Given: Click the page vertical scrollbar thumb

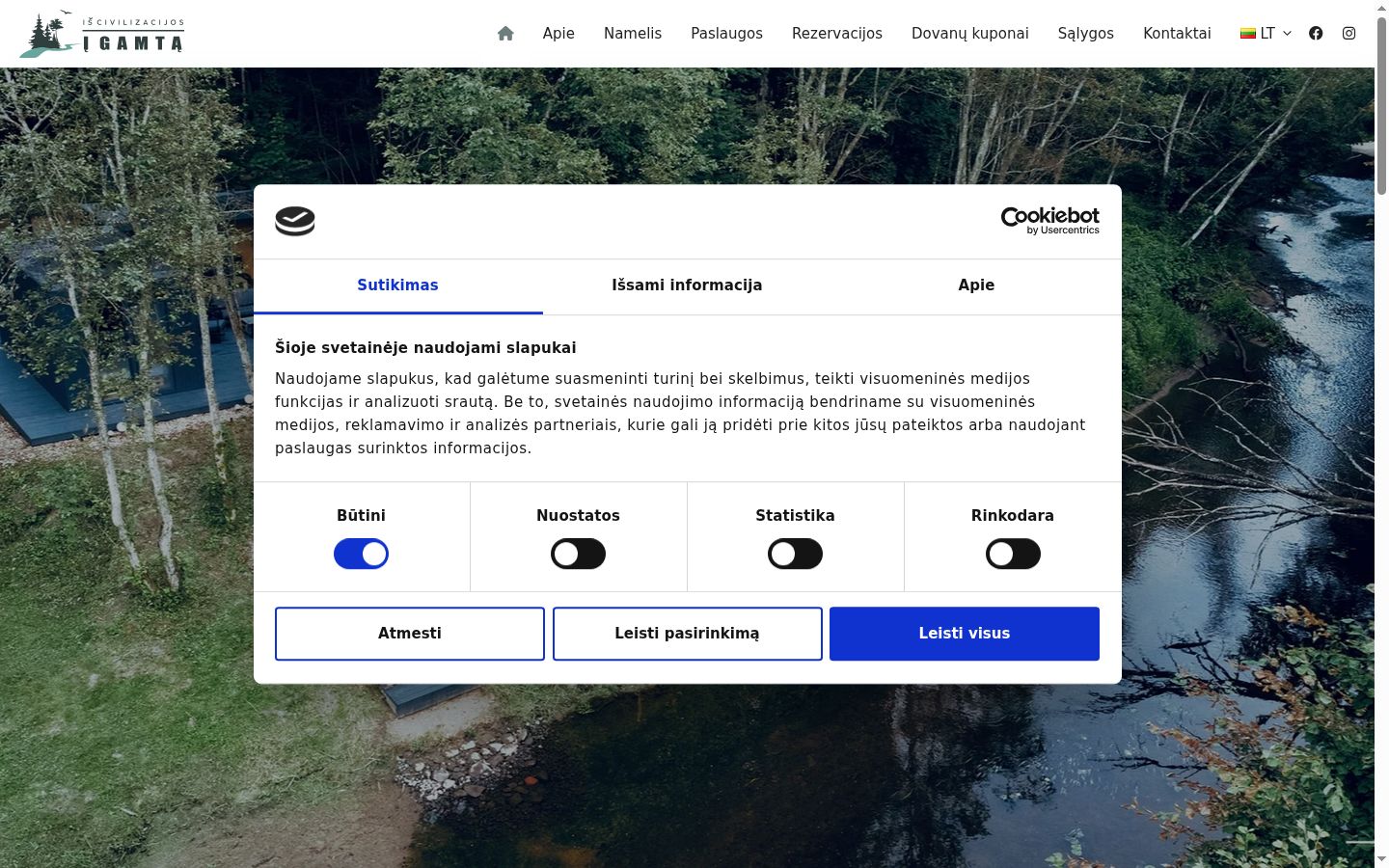Looking at the screenshot, I should 1381,106.
